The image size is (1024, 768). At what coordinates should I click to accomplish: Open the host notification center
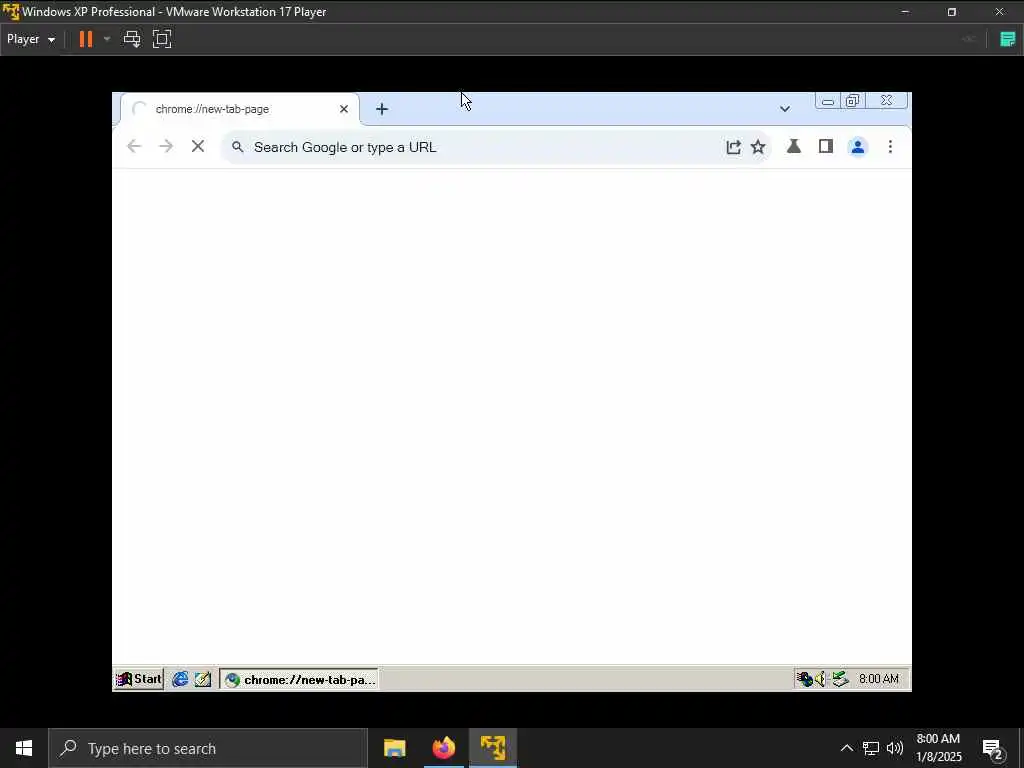click(x=993, y=748)
